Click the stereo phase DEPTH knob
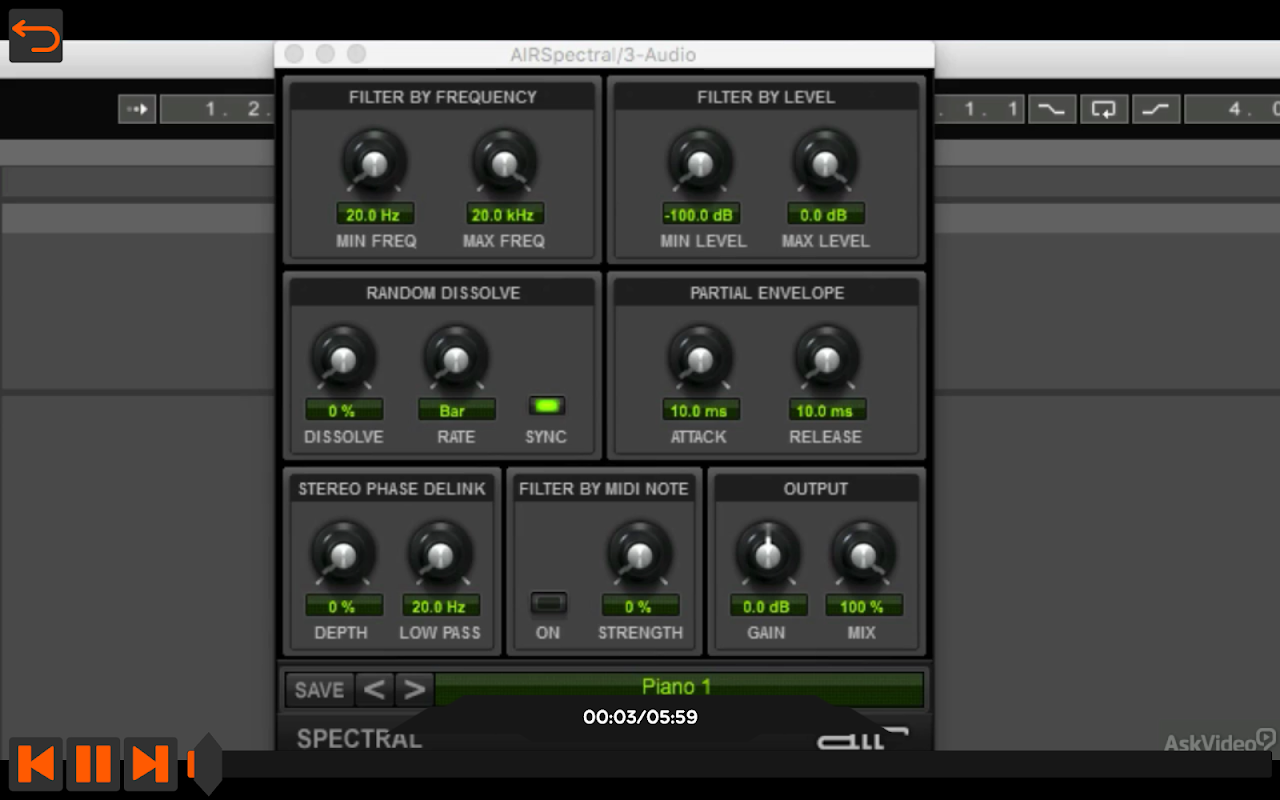This screenshot has height=800, width=1280. tap(343, 554)
